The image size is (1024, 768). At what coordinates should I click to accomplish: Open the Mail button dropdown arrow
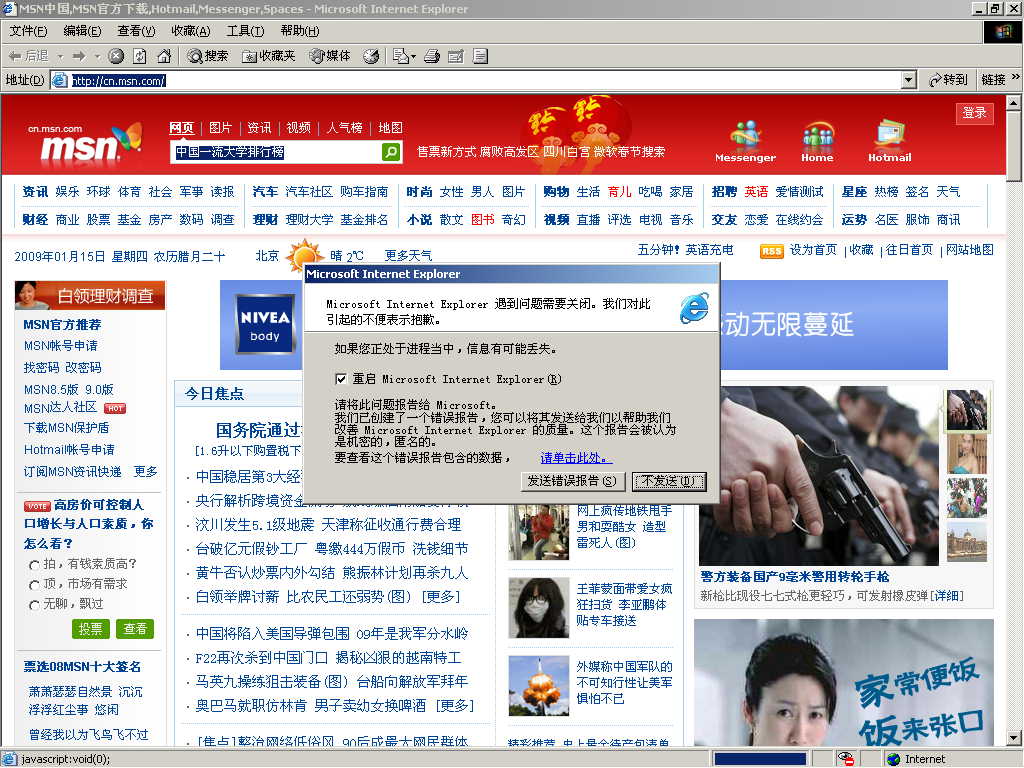click(413, 57)
